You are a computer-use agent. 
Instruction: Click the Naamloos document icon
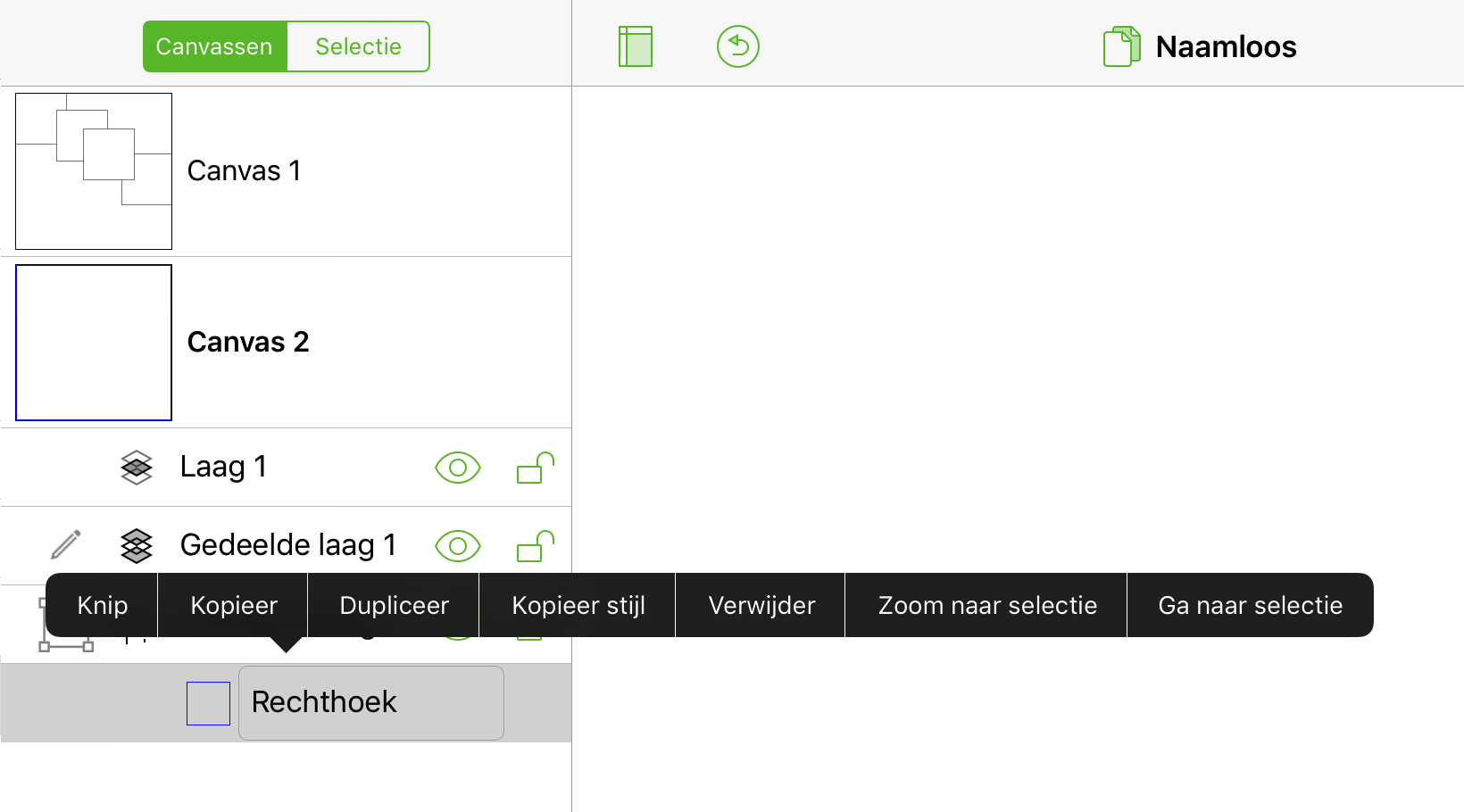coord(1121,46)
